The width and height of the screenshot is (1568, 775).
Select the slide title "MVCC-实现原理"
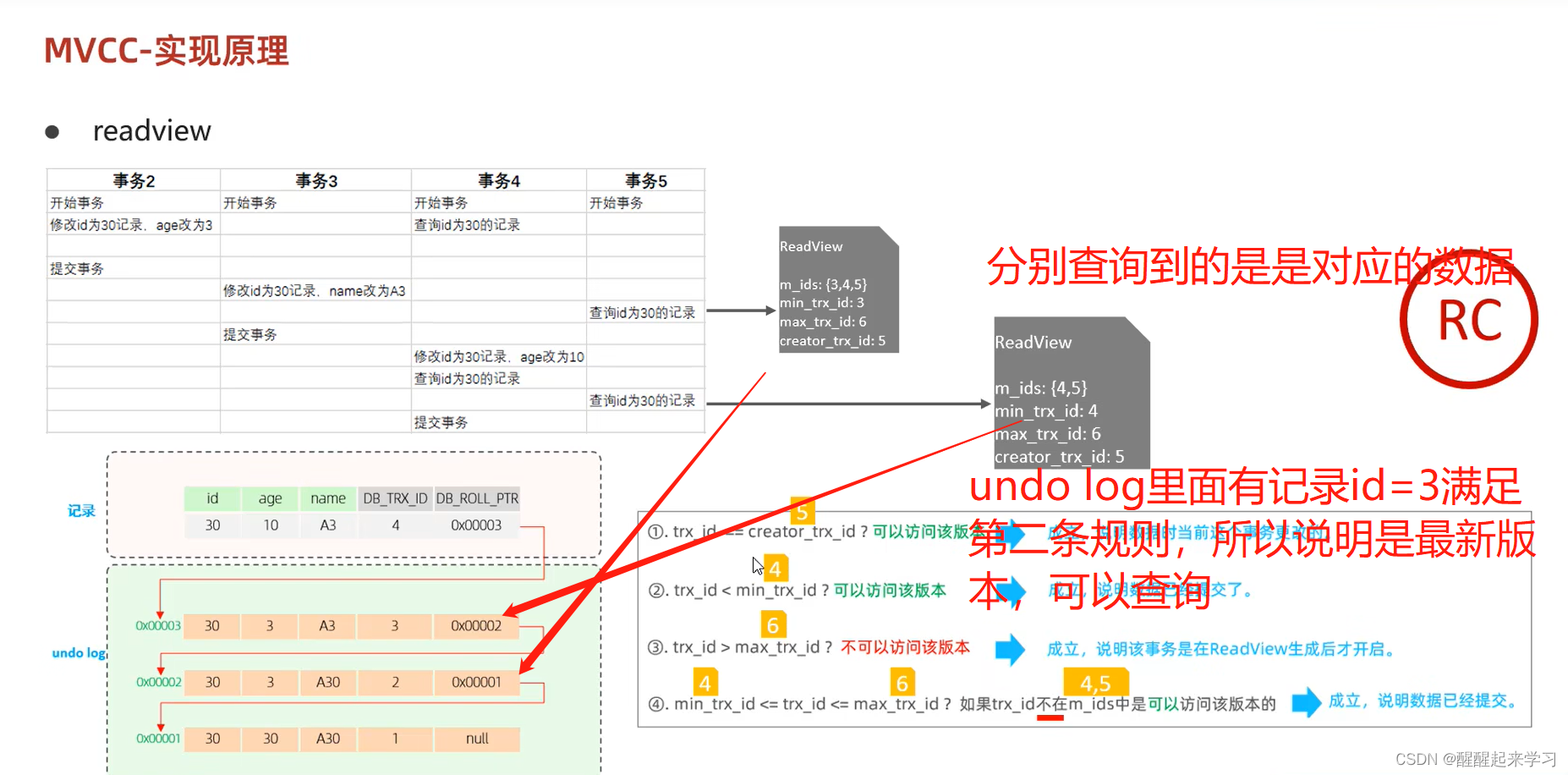[x=167, y=51]
